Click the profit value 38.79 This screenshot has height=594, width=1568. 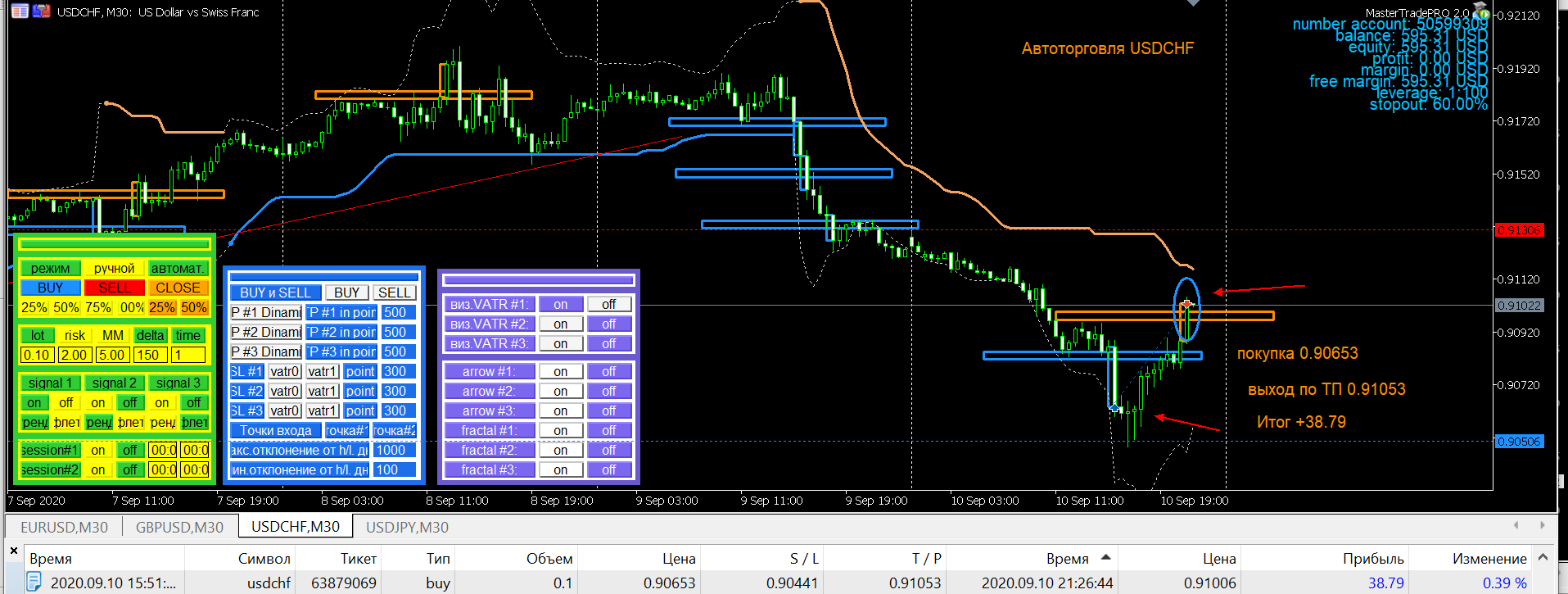tap(1385, 583)
